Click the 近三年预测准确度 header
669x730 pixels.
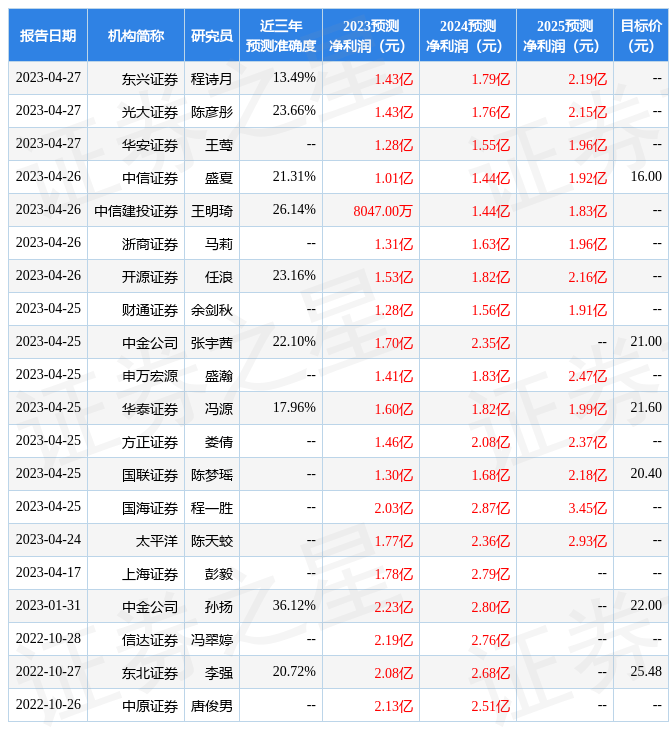coord(281,35)
